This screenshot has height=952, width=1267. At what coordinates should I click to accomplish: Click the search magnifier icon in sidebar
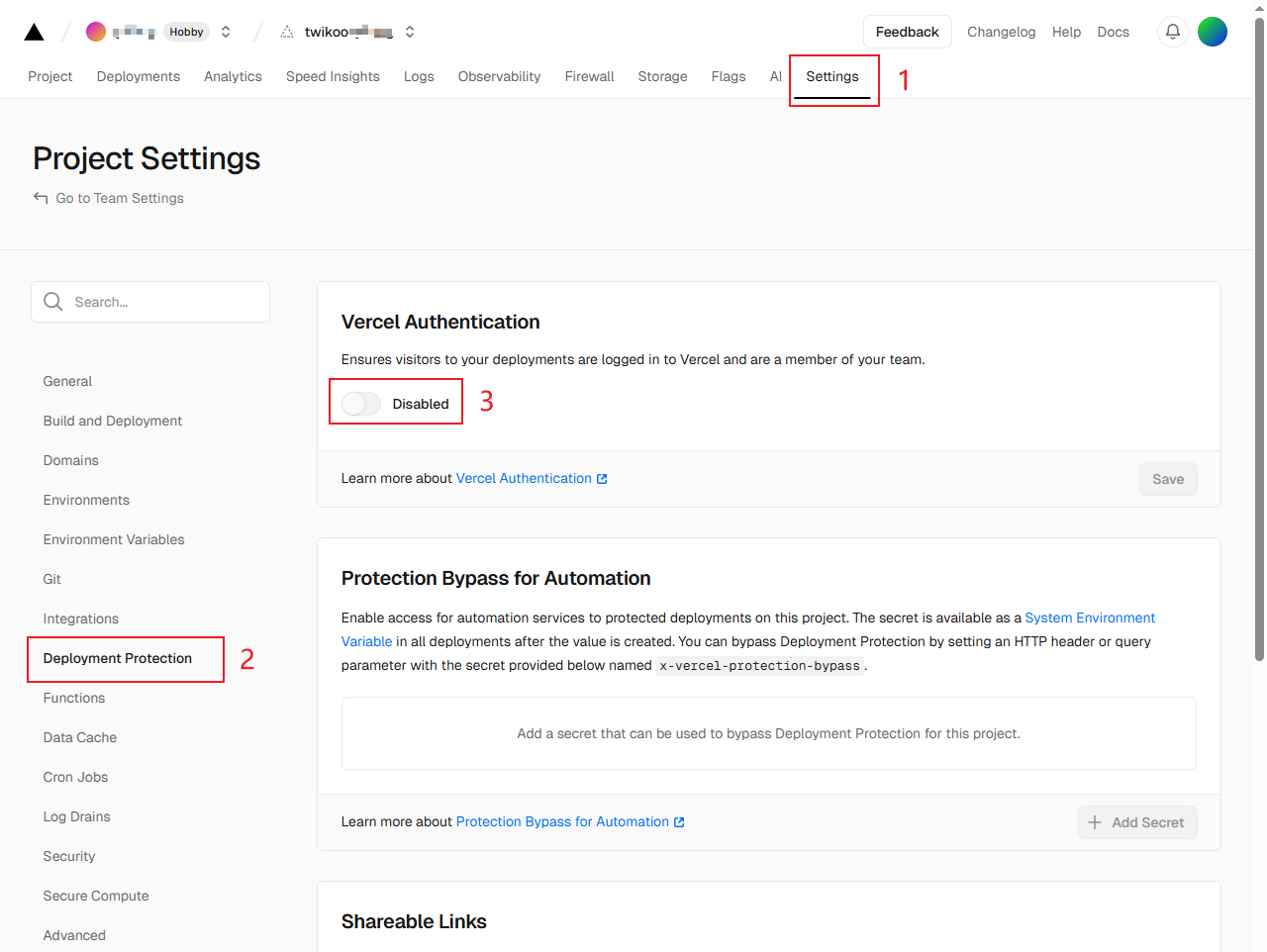[x=53, y=302]
